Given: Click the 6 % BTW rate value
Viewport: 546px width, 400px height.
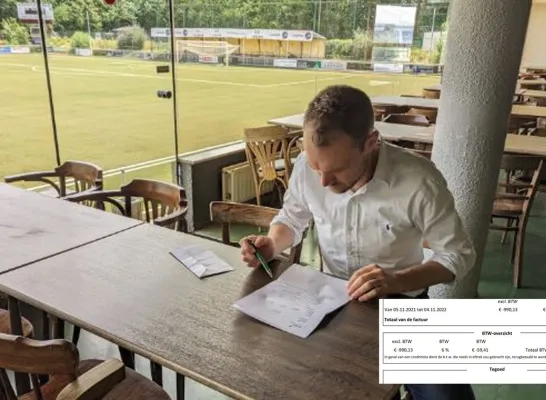Looking at the screenshot, I should [x=445, y=350].
